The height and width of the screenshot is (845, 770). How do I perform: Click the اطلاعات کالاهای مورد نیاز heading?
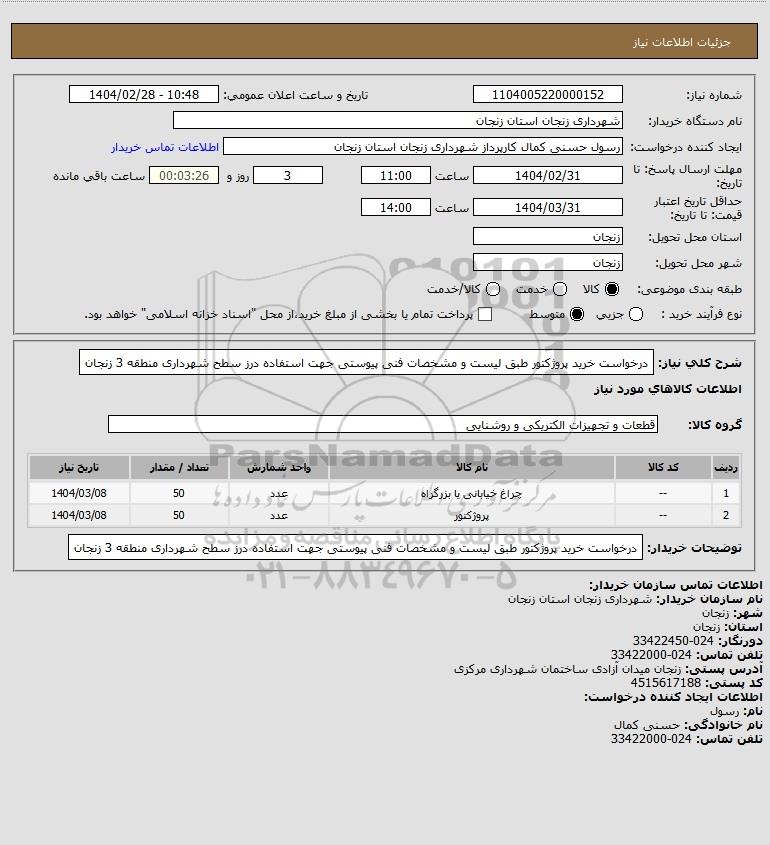668,389
